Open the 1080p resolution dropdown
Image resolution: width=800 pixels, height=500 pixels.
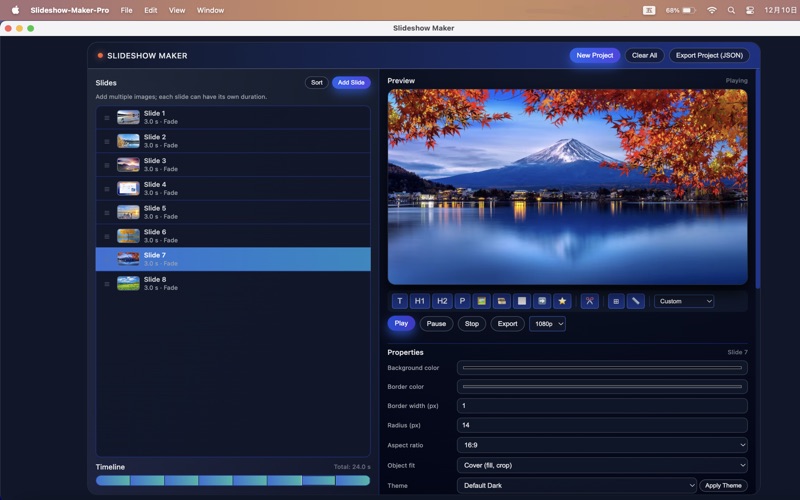(x=547, y=324)
